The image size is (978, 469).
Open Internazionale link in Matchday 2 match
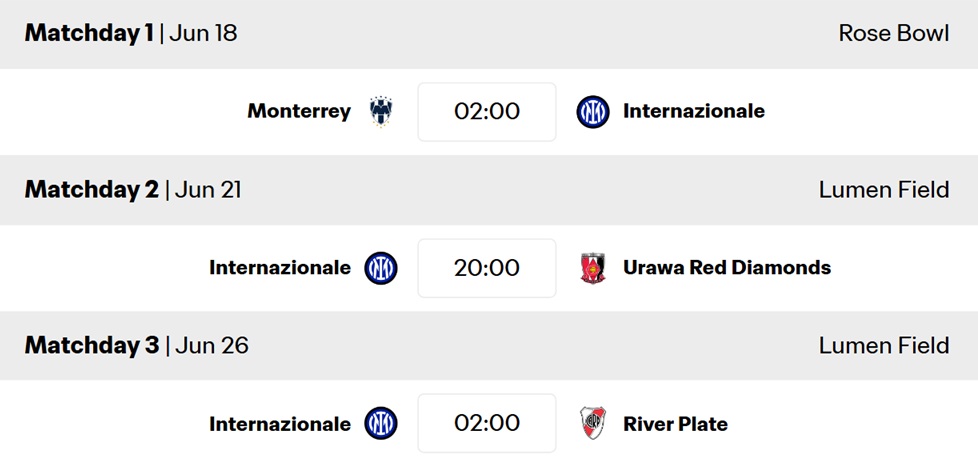[x=280, y=268]
